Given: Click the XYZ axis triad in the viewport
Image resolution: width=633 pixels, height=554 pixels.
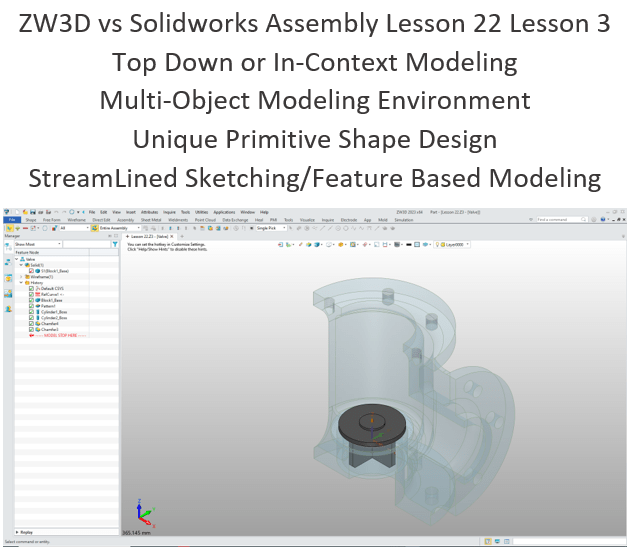Looking at the screenshot, I should [x=146, y=515].
